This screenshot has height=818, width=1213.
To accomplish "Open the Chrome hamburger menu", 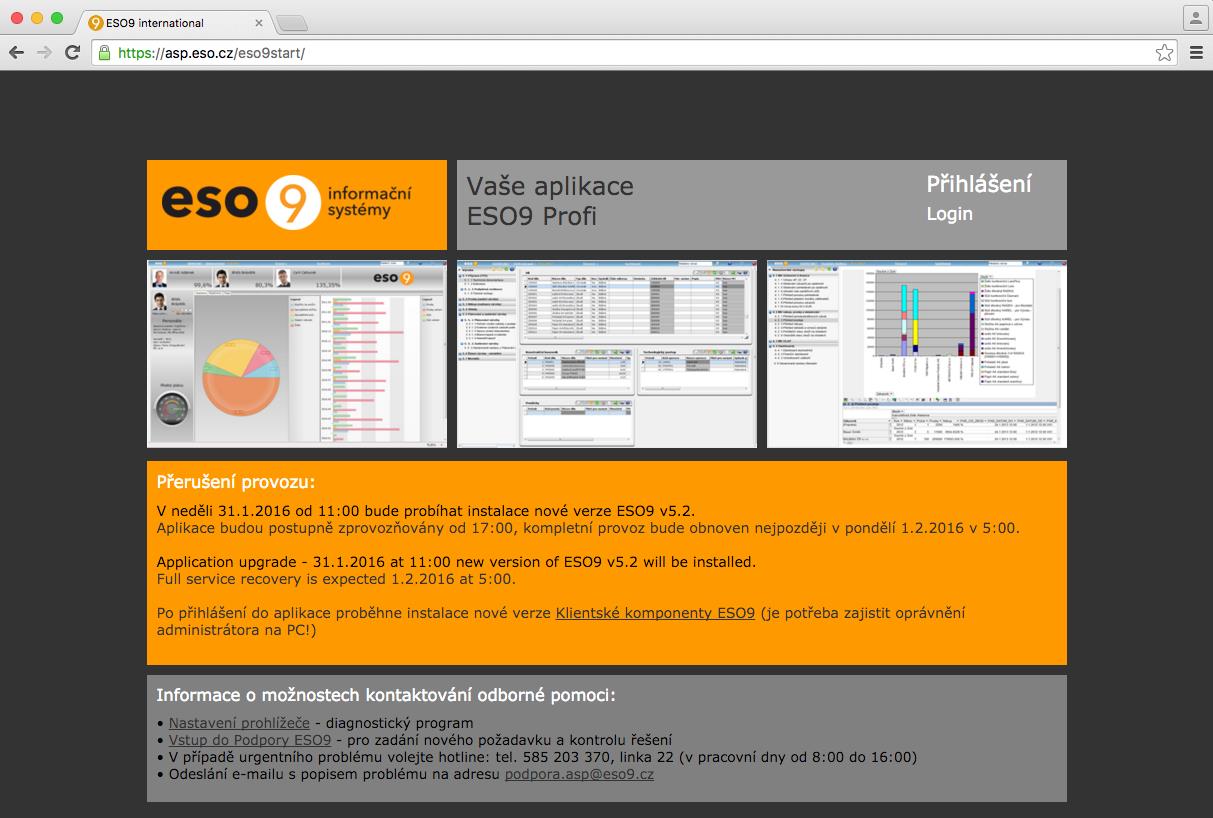I will coord(1196,53).
